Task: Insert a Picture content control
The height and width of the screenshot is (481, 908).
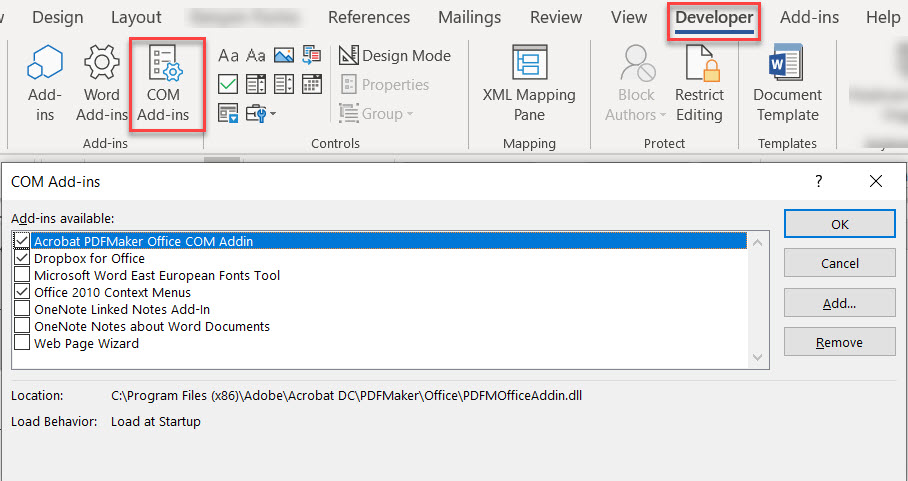Action: [x=284, y=56]
